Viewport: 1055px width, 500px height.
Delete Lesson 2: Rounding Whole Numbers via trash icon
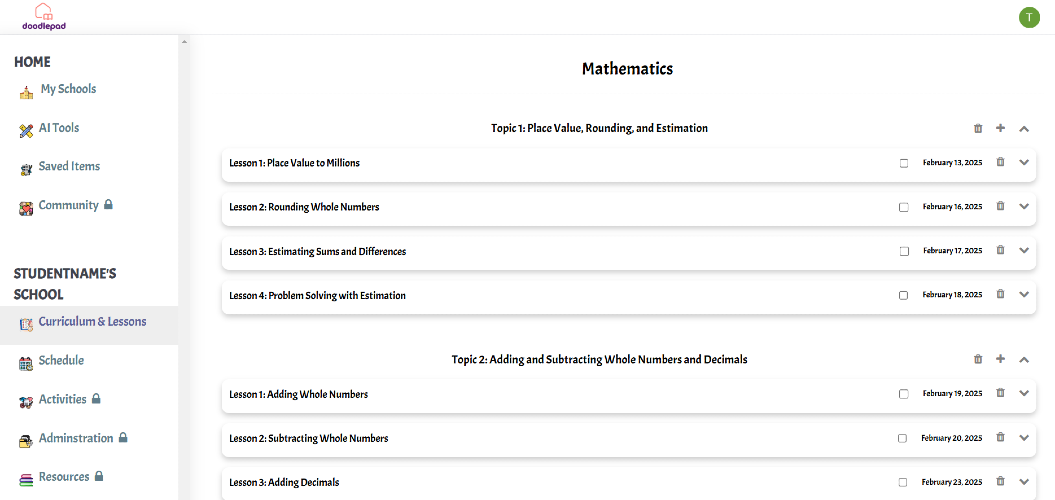click(1001, 206)
